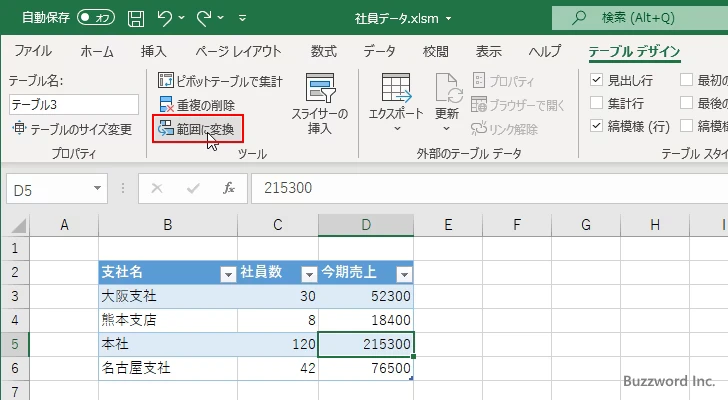Switch to the ページ レイアウト tab

pos(238,51)
